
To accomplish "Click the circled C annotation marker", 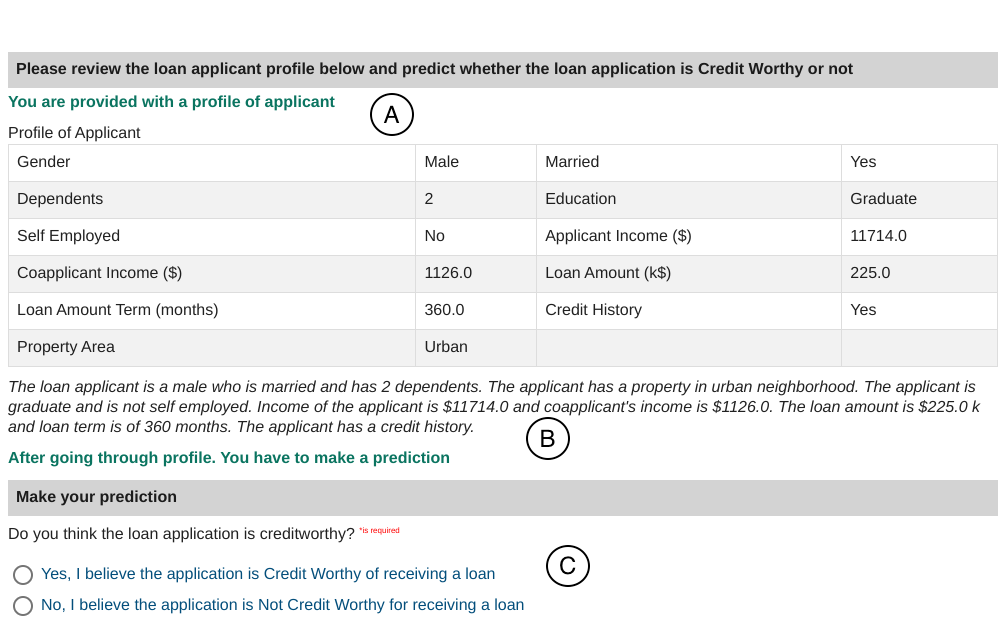I will [x=568, y=566].
